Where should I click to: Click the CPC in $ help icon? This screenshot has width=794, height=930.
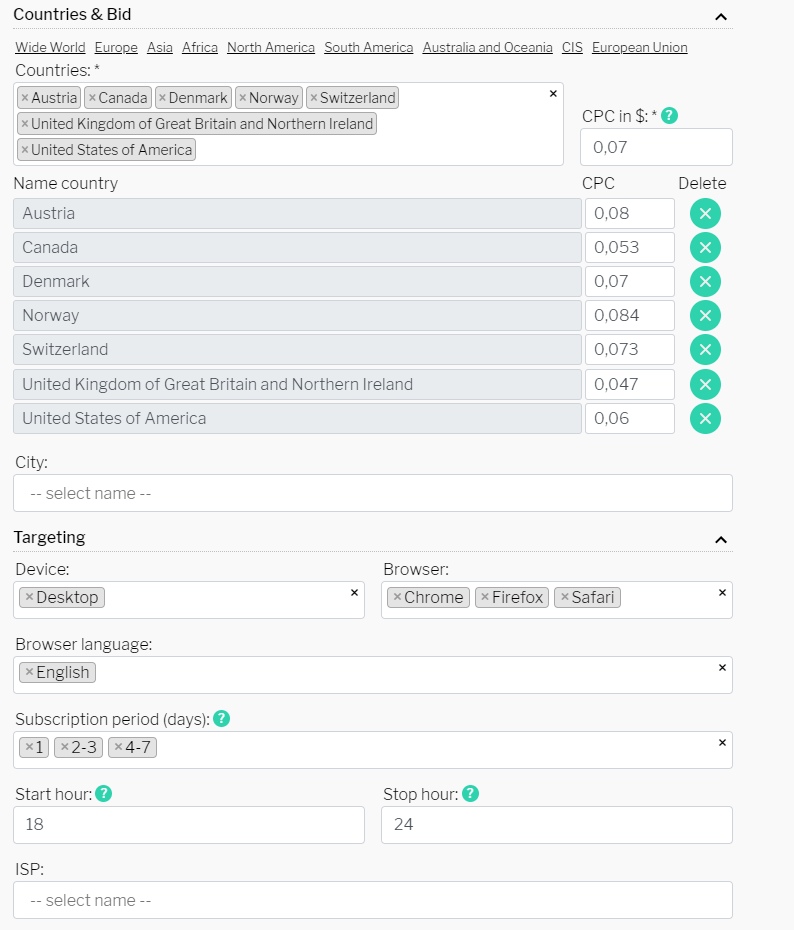(669, 116)
